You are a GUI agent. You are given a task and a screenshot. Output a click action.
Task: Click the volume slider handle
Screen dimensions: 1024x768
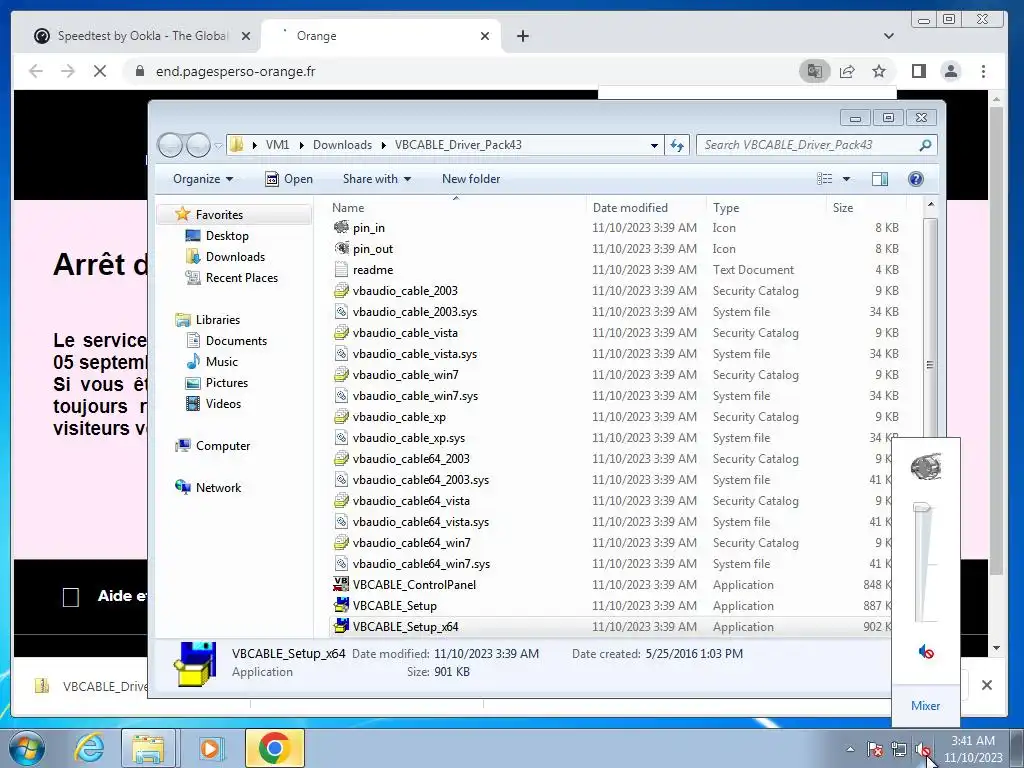921,507
